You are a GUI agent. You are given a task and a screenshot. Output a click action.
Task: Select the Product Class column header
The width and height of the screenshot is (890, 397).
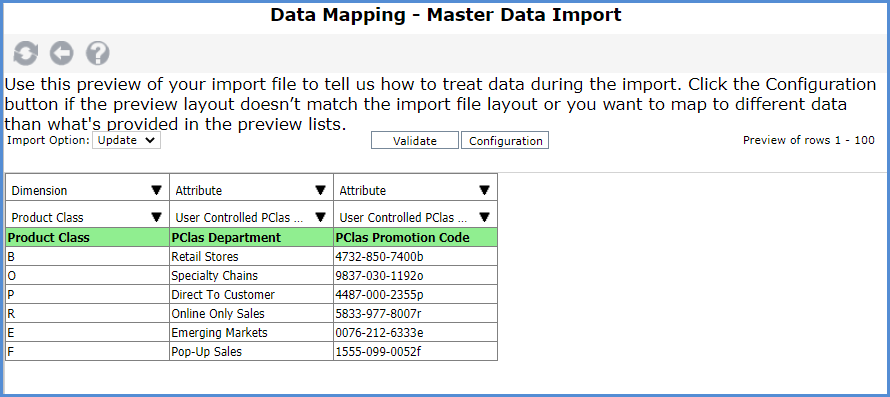point(87,237)
